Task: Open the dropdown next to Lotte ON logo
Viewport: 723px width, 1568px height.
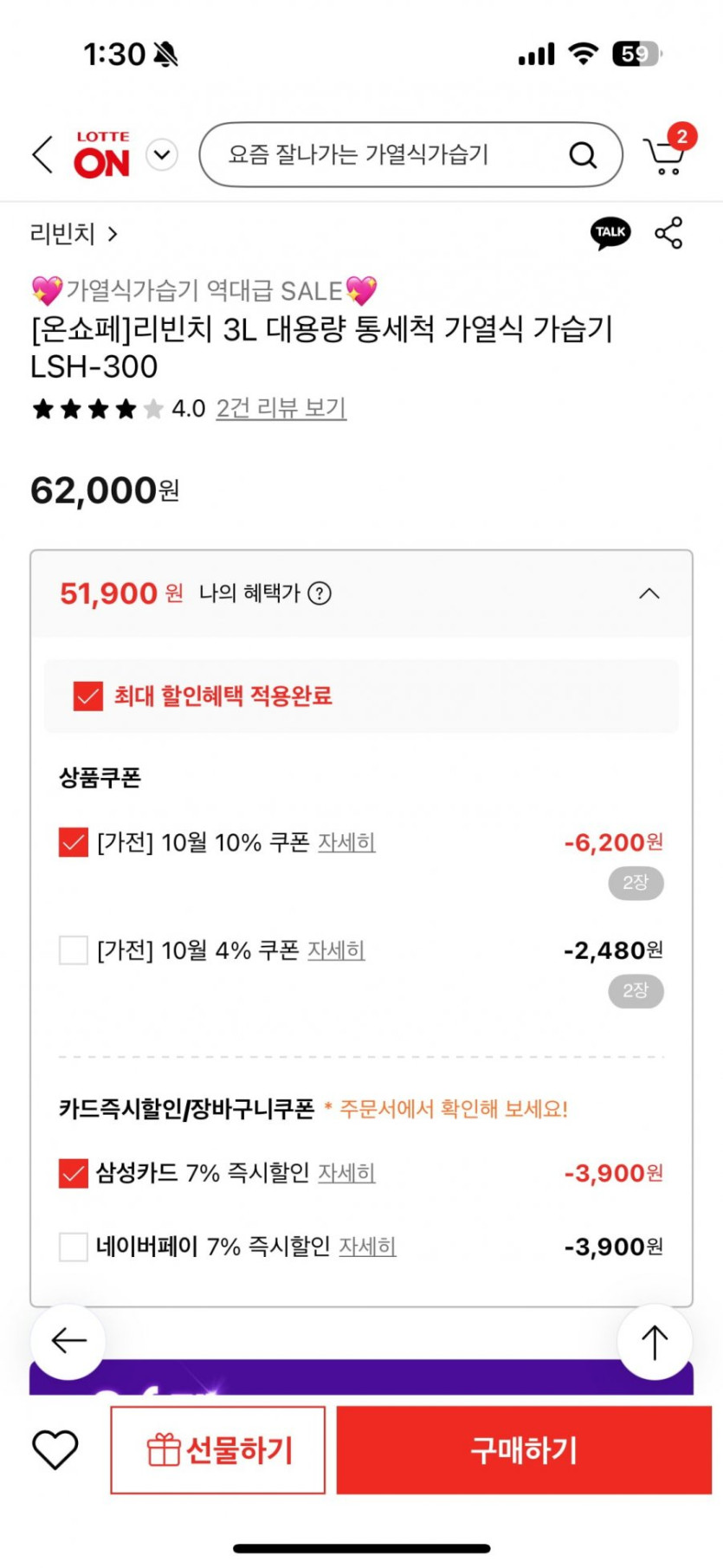Action: (162, 155)
